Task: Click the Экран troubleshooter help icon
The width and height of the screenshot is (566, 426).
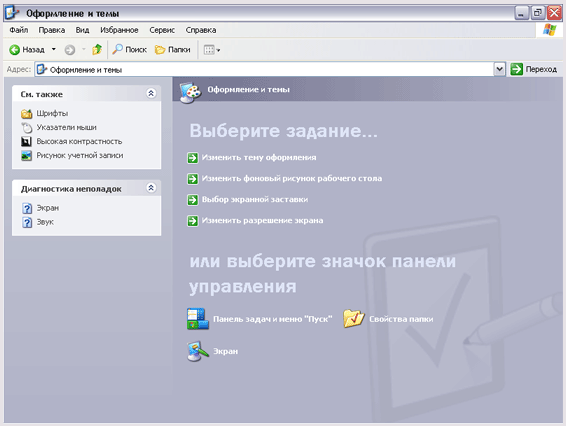Action: (27, 208)
